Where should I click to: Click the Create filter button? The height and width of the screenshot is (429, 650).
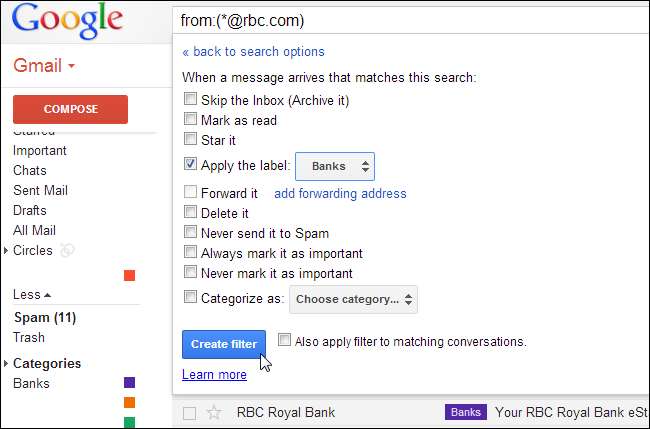pos(224,344)
